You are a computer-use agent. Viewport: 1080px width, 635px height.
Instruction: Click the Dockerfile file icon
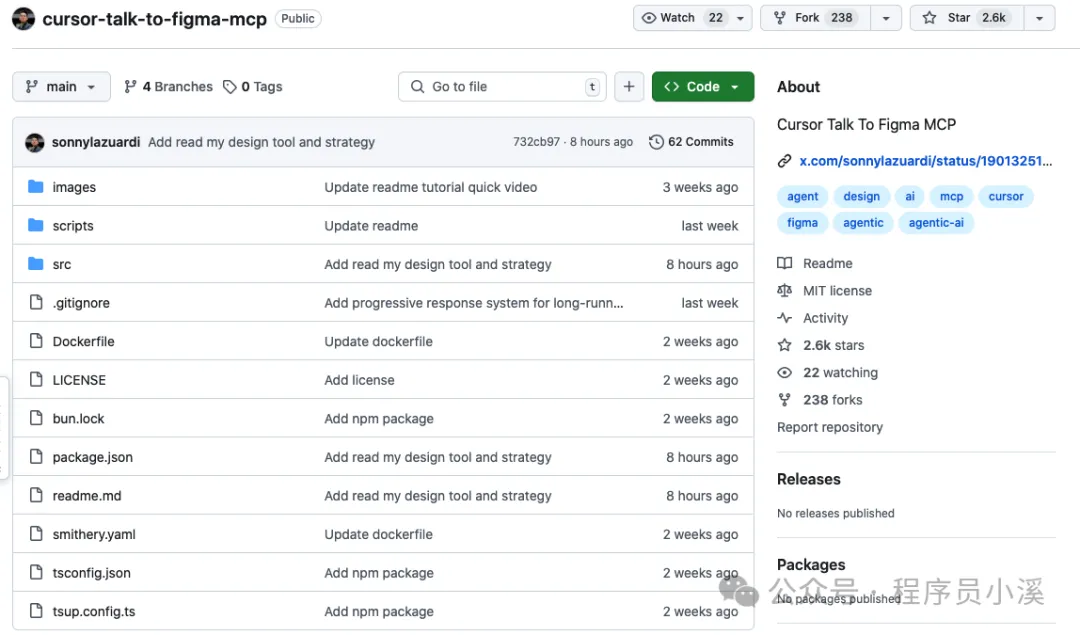36,341
